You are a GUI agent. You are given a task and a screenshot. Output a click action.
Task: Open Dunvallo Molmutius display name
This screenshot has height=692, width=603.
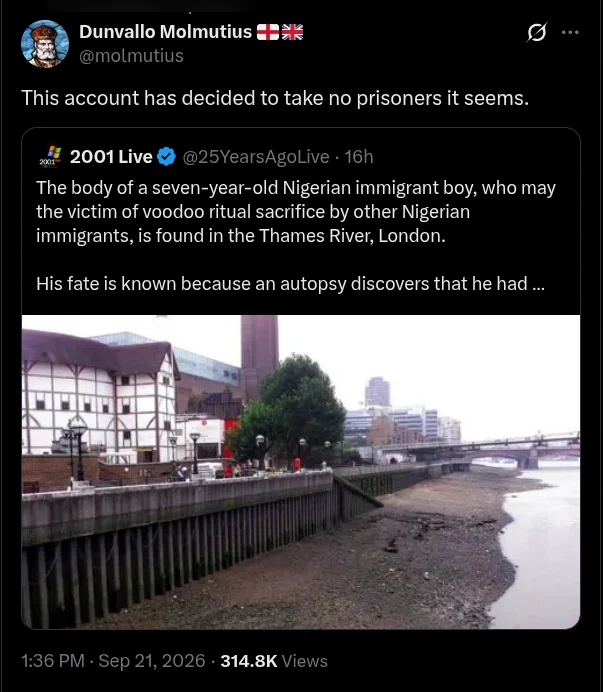point(166,32)
